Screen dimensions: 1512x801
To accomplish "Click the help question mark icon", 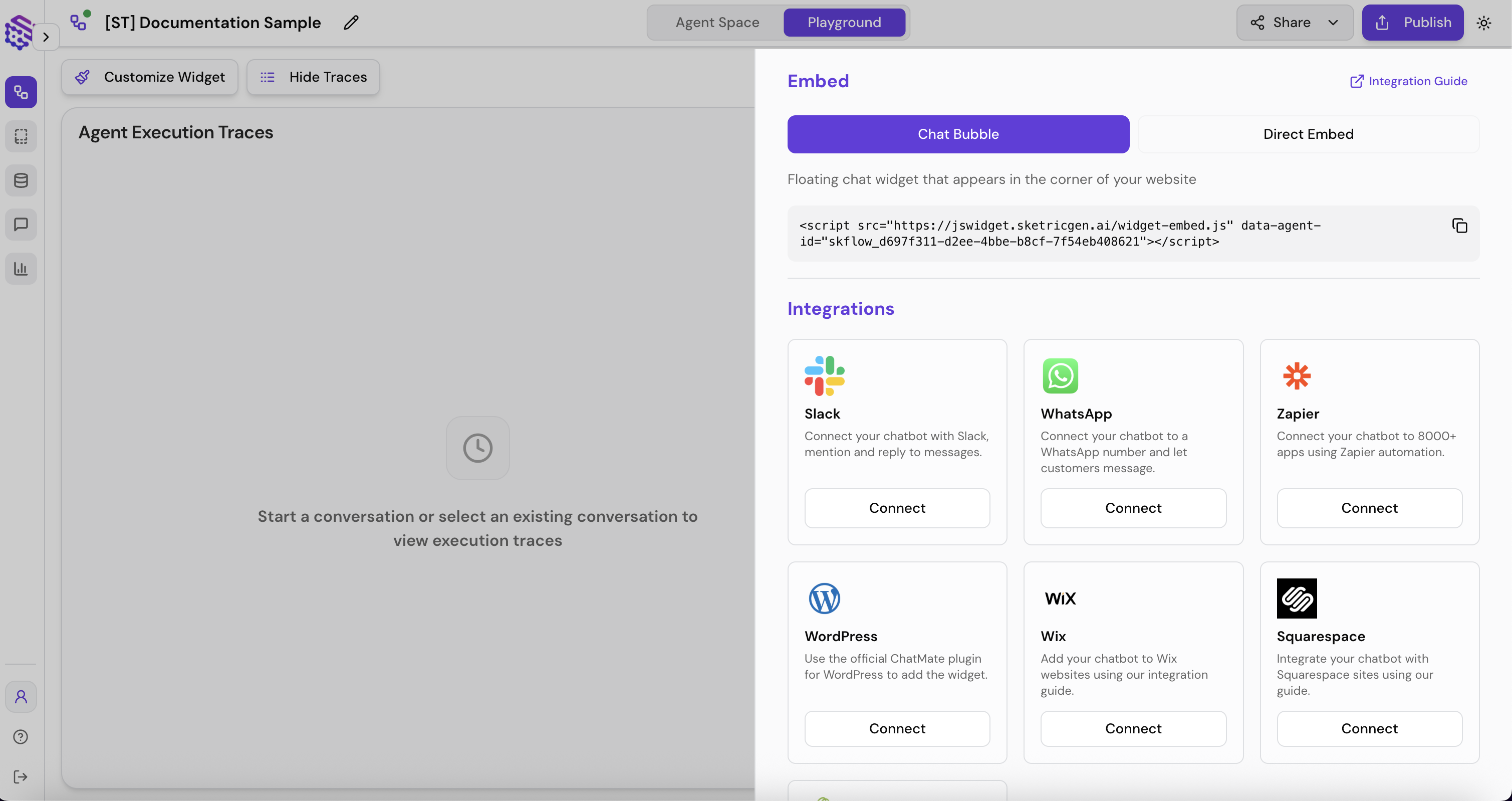I will (21, 736).
